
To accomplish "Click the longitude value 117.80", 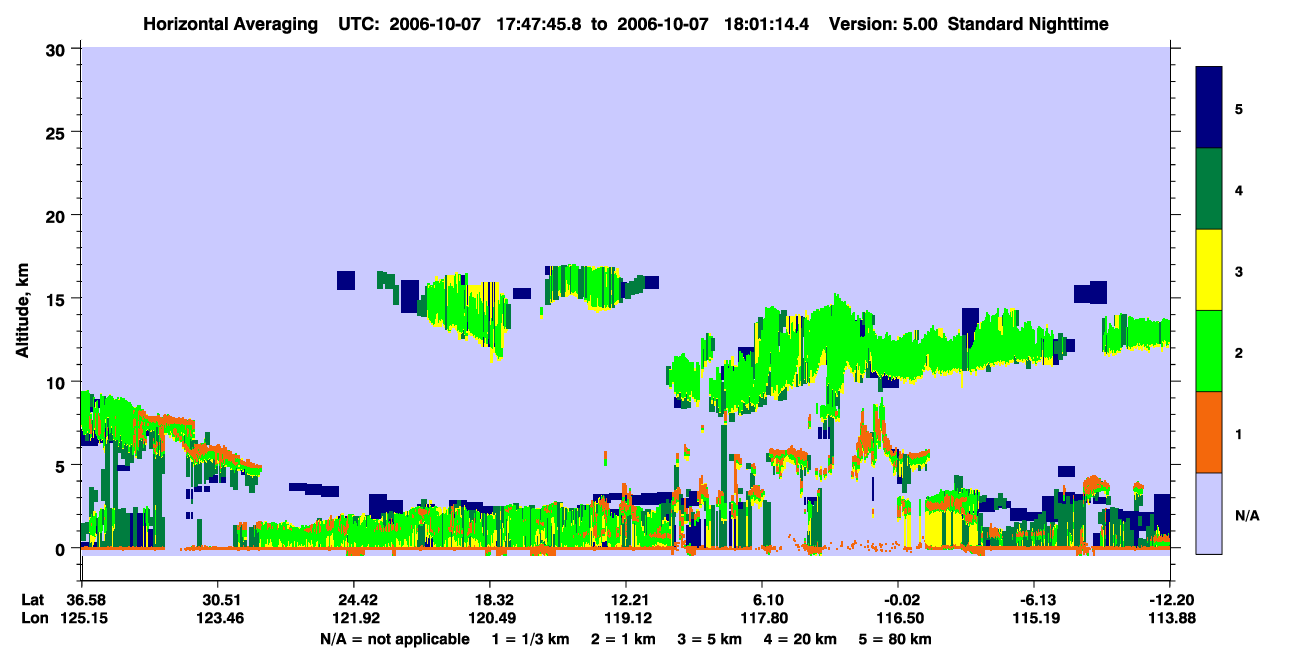I will tap(763, 618).
